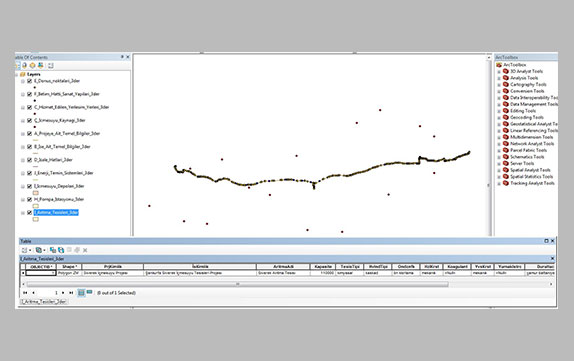Uncheck the D_Isale_Hatlari_3der layer

click(30, 160)
